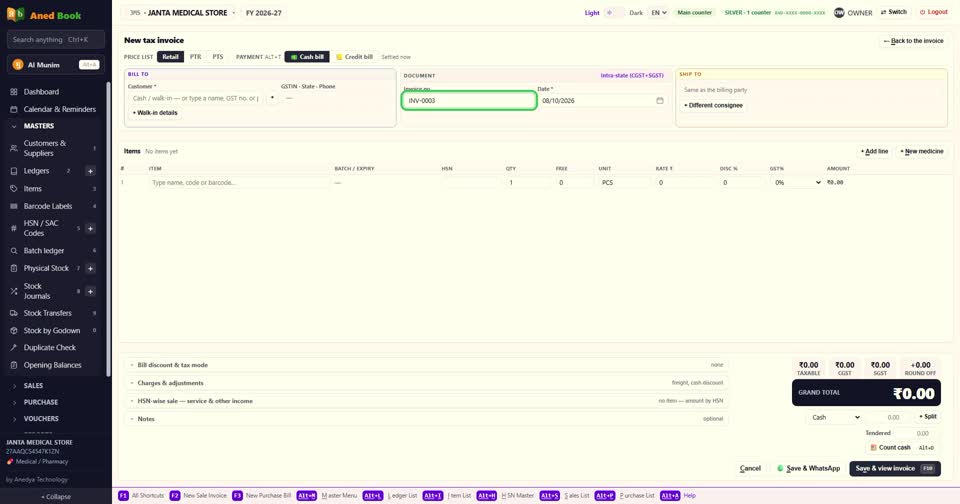Click the Invoice no. field INV-0003
960x504 pixels.
coord(469,100)
